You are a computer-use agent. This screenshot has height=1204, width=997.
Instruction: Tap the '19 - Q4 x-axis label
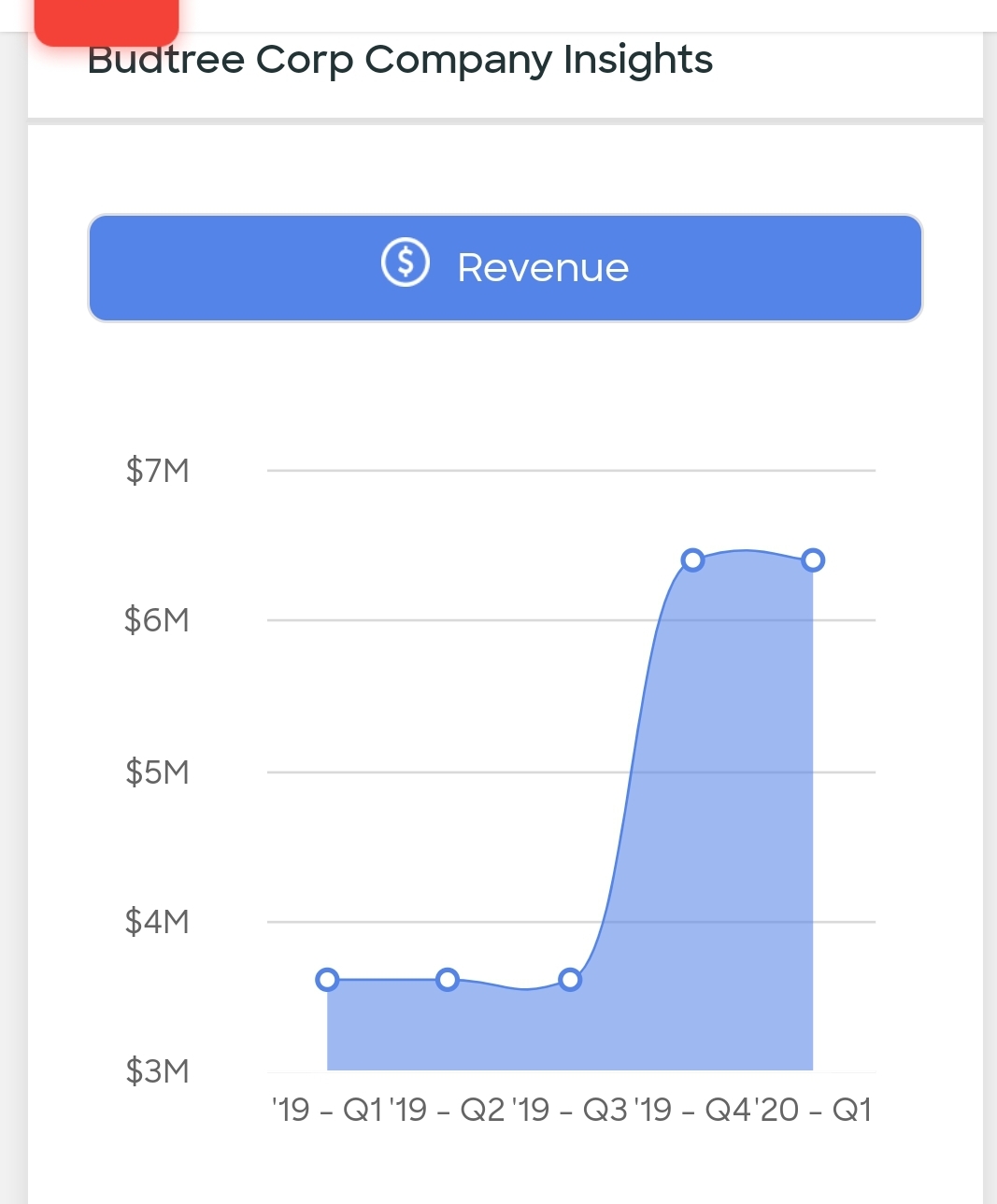[x=692, y=1110]
